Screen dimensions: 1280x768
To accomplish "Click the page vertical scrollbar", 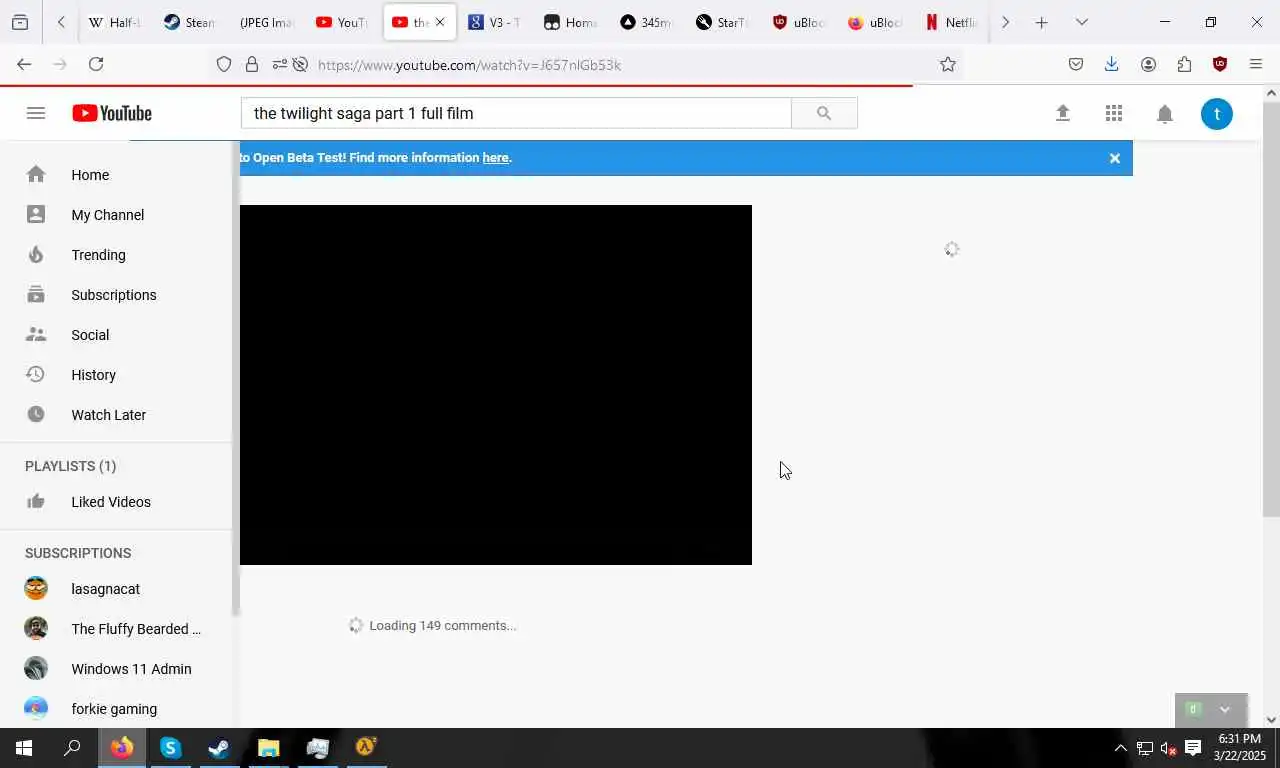I will (x=1271, y=310).
